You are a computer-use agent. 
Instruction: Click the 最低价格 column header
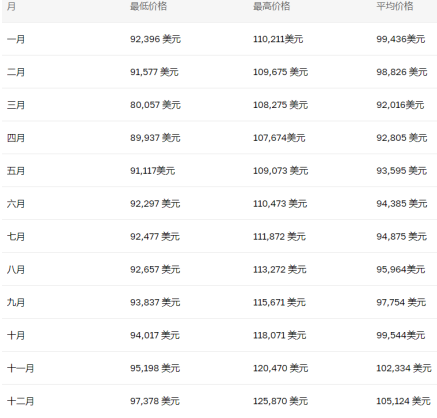point(148,6)
